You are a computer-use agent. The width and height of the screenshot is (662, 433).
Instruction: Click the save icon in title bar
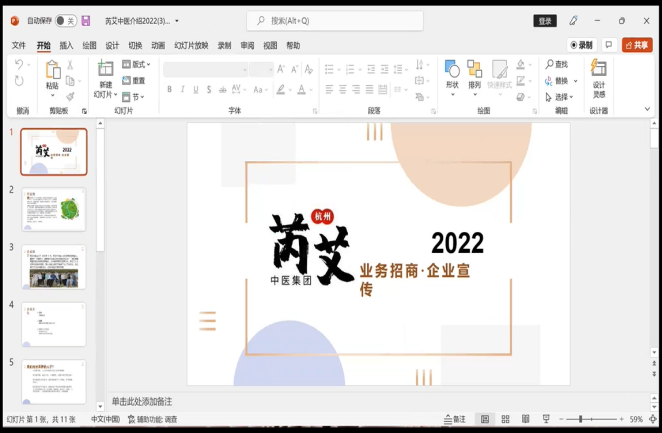[x=86, y=20]
